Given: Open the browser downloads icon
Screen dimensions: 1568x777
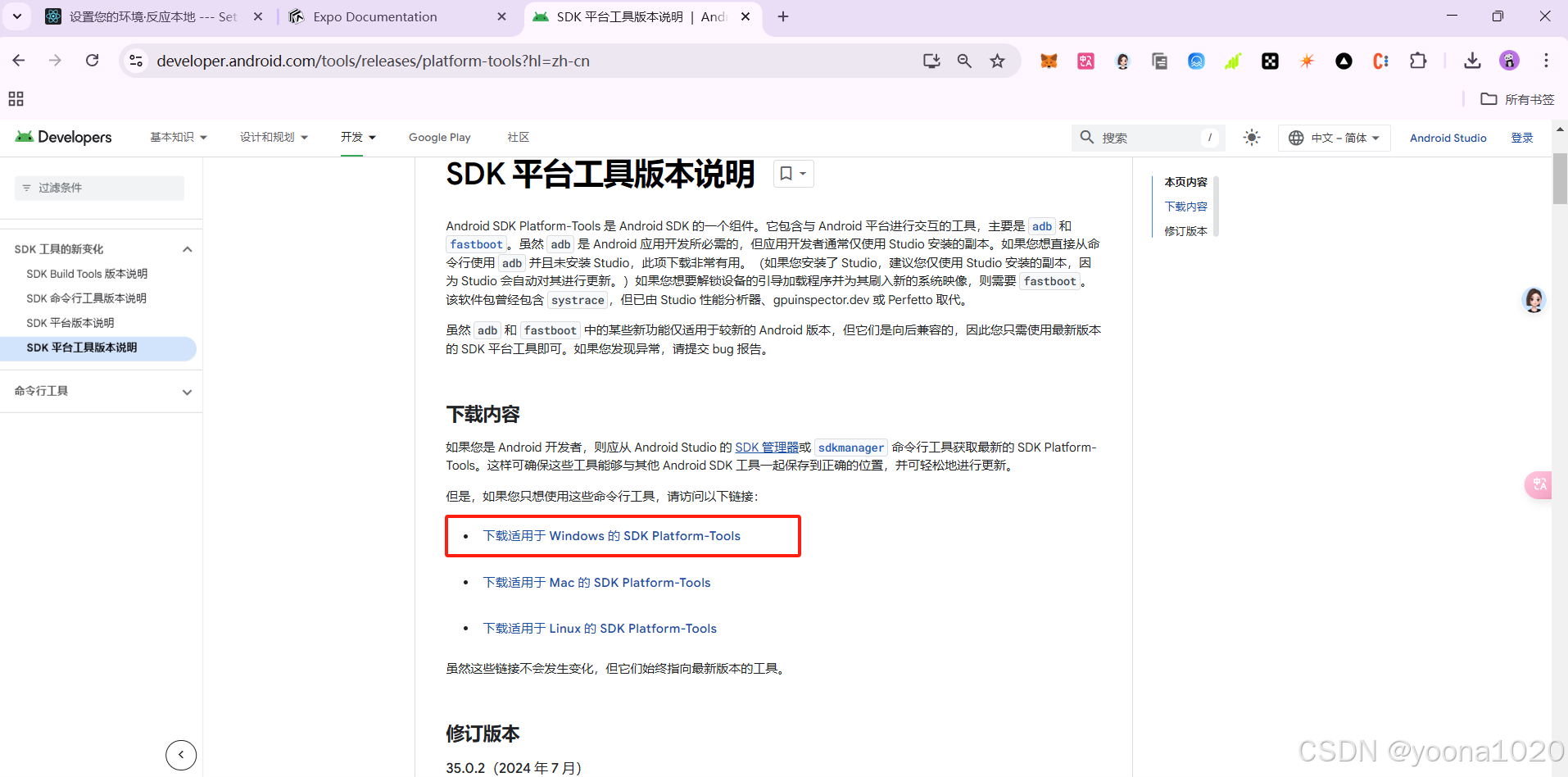Looking at the screenshot, I should pos(1472,61).
